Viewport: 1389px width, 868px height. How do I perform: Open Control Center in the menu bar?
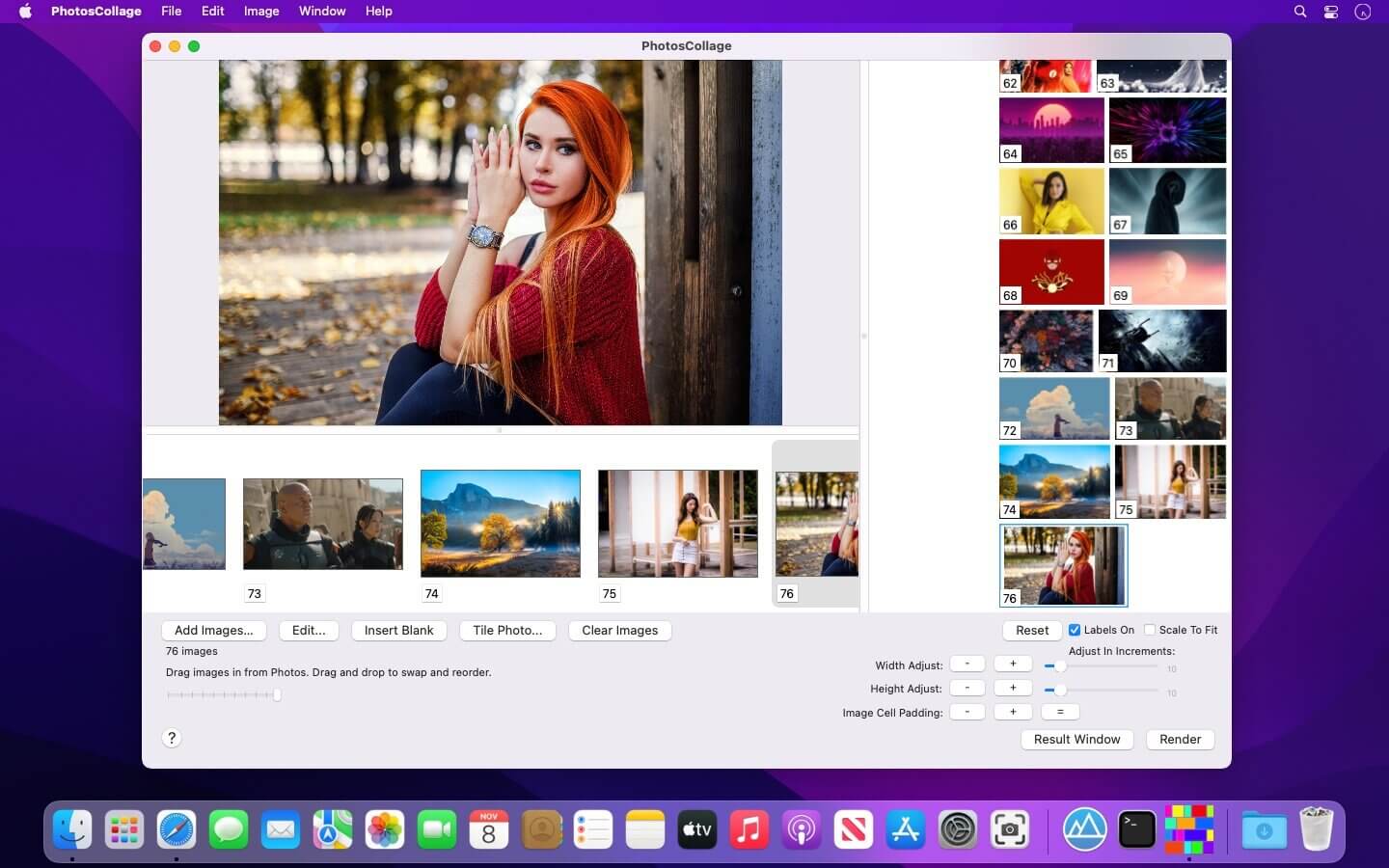click(1331, 12)
